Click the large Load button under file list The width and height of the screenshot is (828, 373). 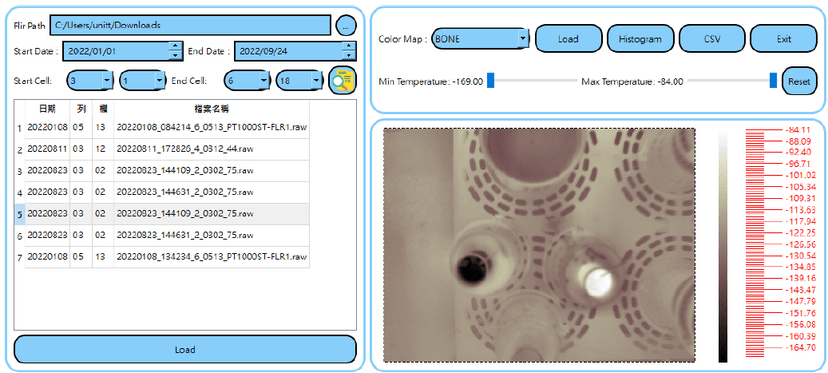click(x=185, y=349)
